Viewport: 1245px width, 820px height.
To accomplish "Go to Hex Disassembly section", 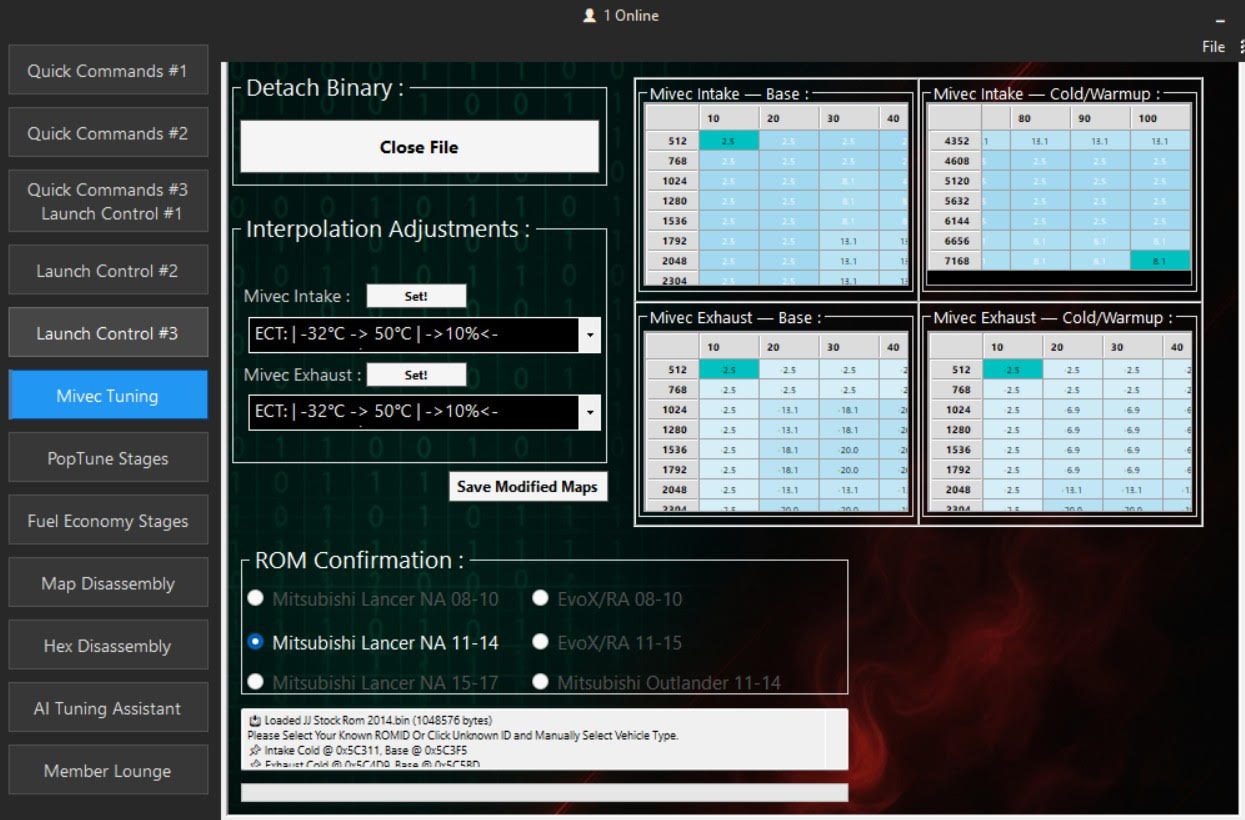I will (108, 646).
